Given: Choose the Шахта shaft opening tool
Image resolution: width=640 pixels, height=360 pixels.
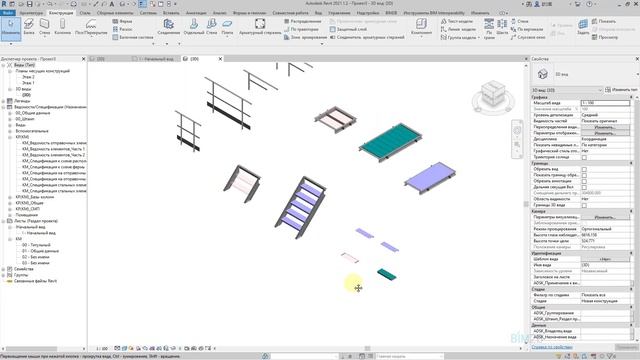Looking at the screenshot, I should click(x=502, y=27).
